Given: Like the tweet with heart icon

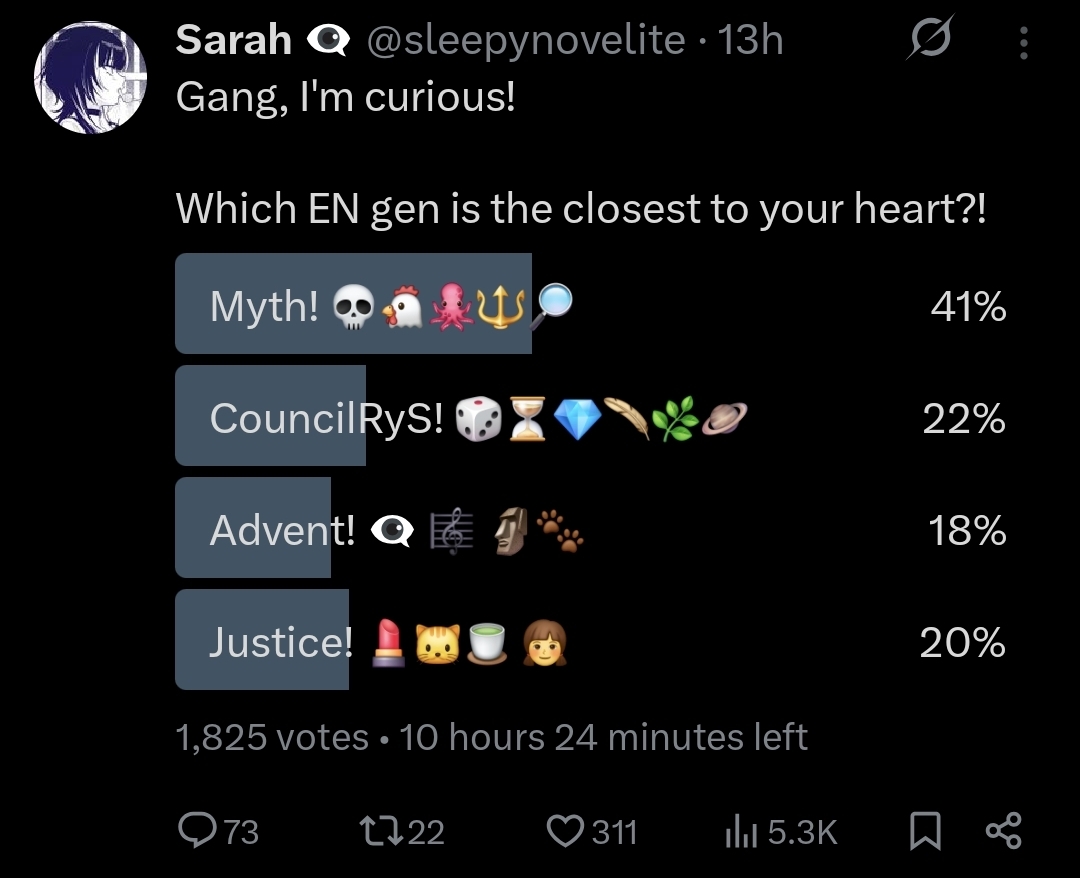Looking at the screenshot, I should point(565,830).
